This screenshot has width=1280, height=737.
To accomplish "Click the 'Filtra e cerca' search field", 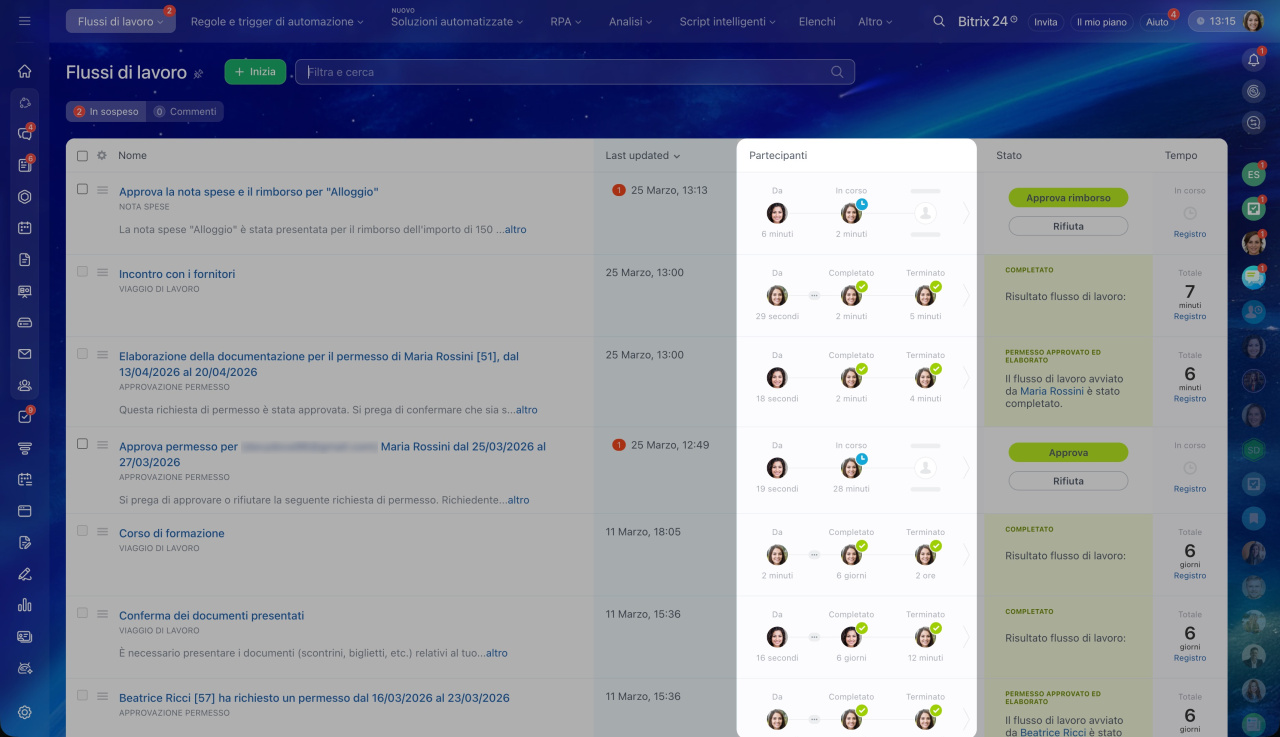I will (565, 72).
